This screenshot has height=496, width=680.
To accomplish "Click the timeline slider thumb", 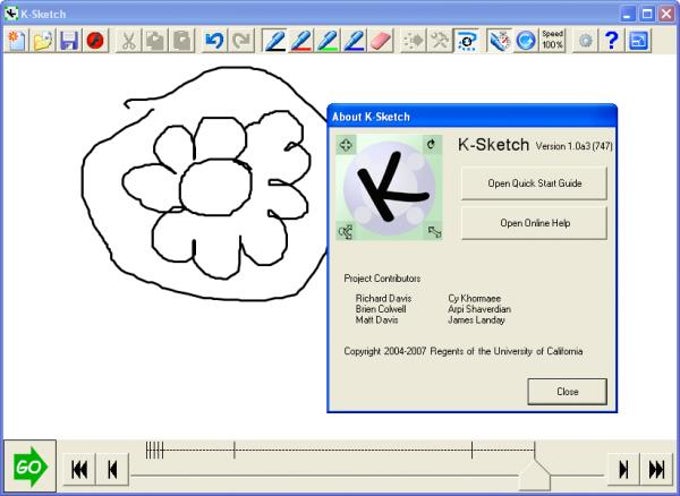I will click(535, 475).
